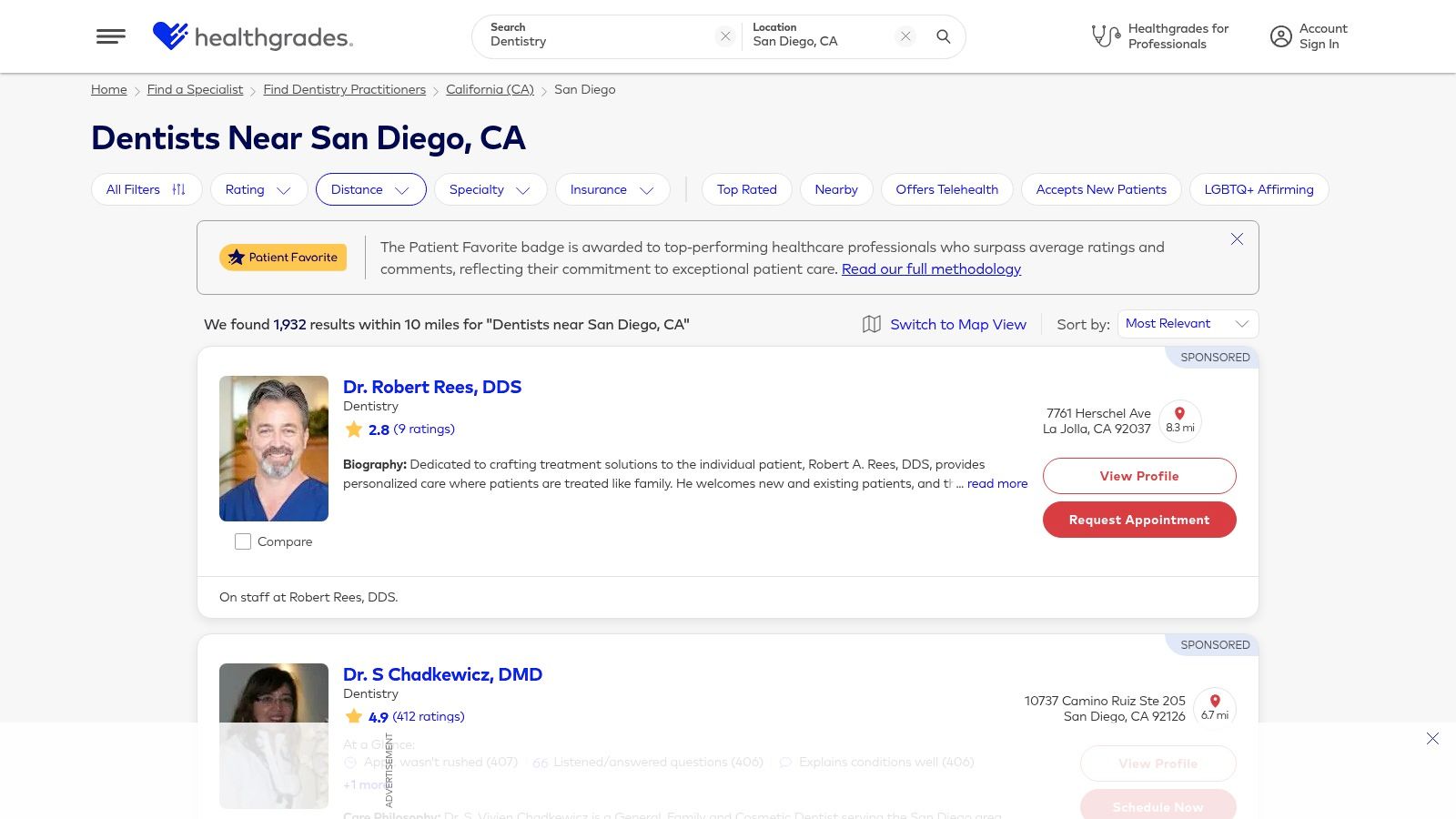Clear the Dentistry search field with its X

coord(725,36)
